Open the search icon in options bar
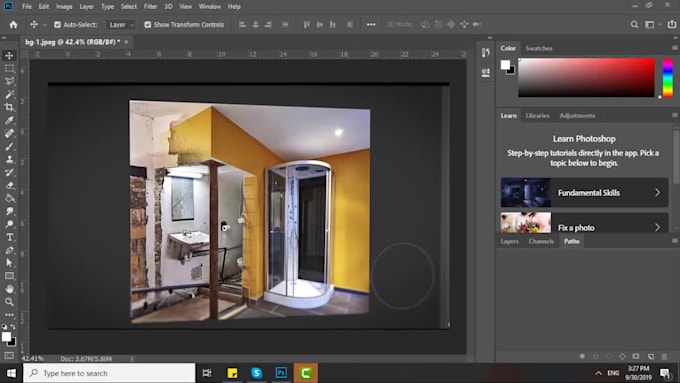This screenshot has width=680, height=383. click(634, 25)
